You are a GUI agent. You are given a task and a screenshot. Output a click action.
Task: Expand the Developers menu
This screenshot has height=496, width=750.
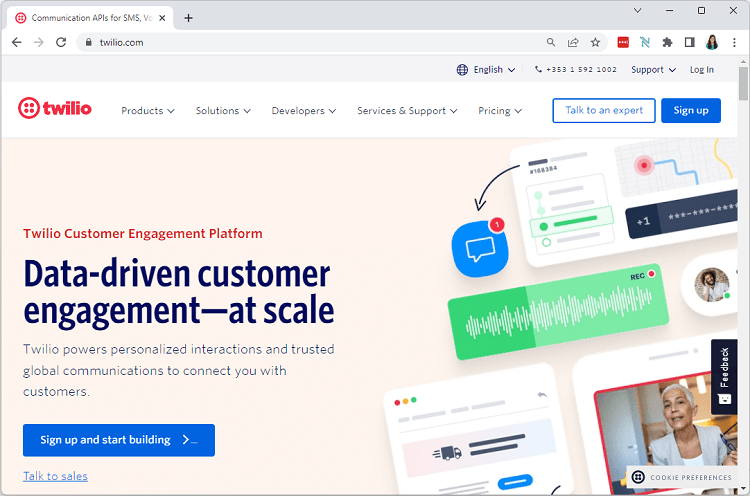point(304,110)
